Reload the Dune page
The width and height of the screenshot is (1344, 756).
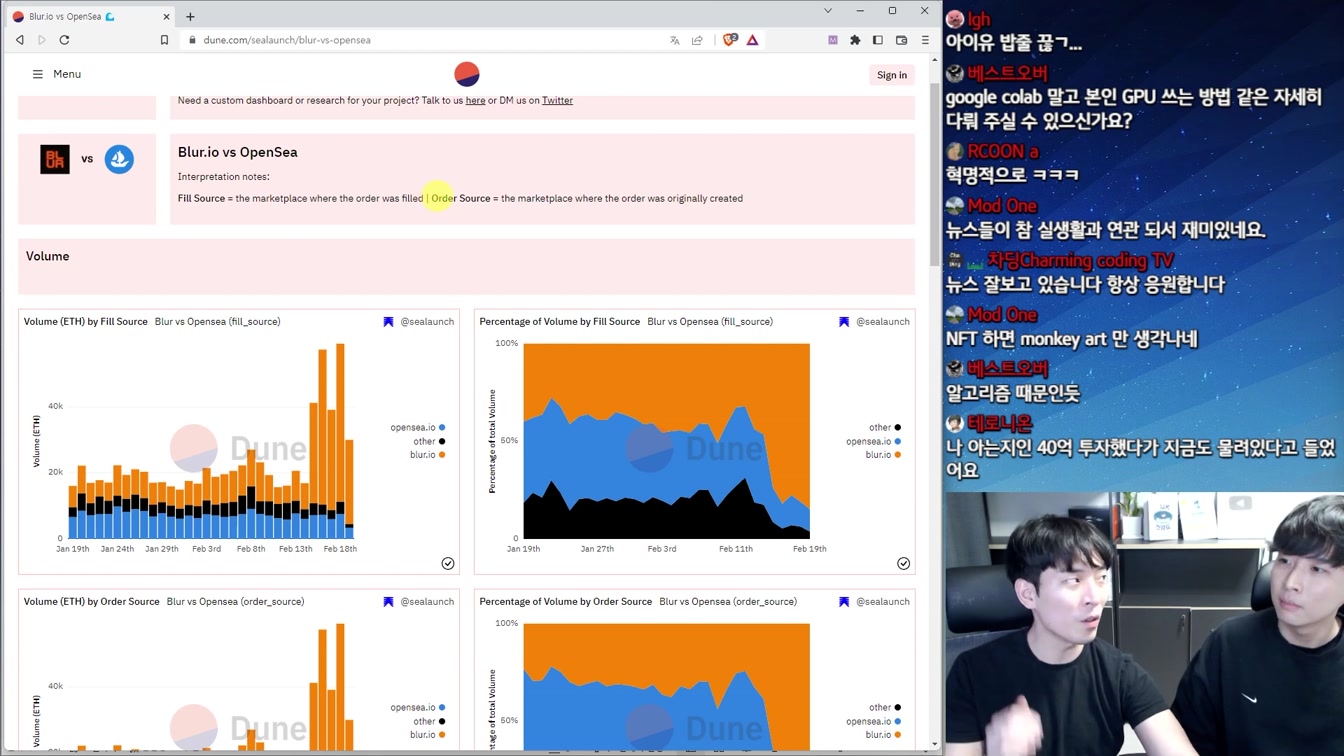[x=64, y=40]
